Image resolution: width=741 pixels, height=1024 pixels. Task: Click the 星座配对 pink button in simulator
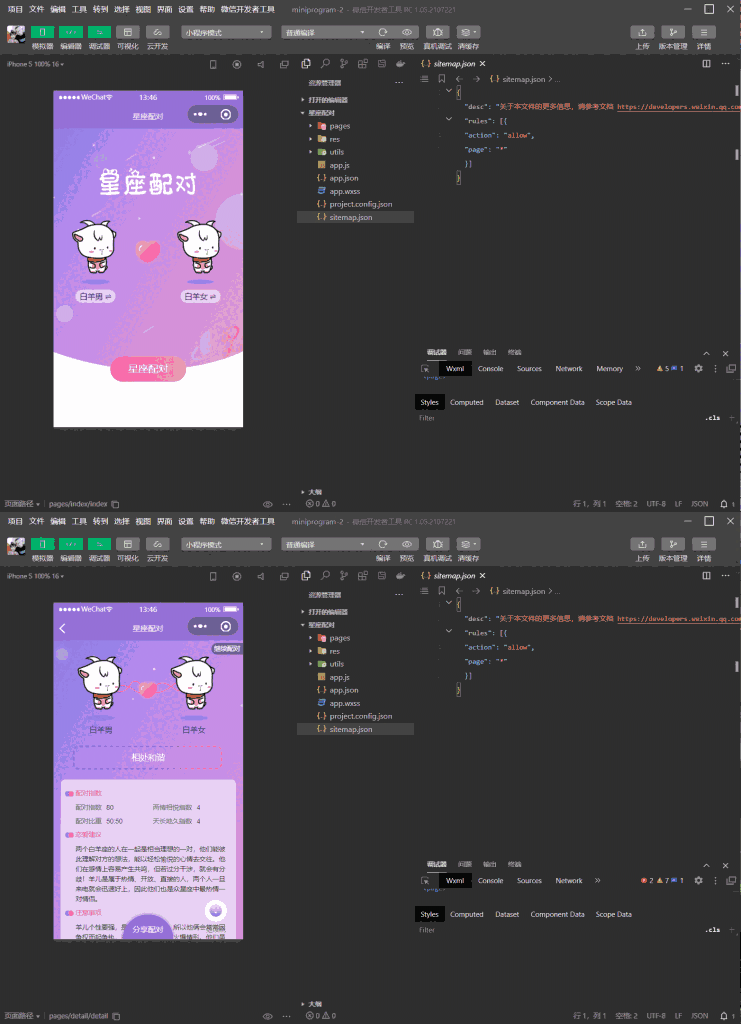click(x=148, y=369)
